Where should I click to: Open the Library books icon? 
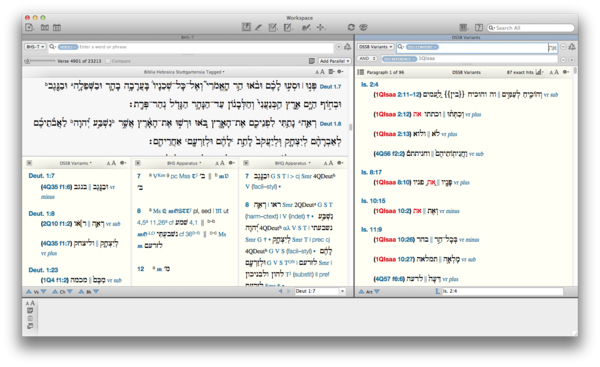click(x=45, y=27)
